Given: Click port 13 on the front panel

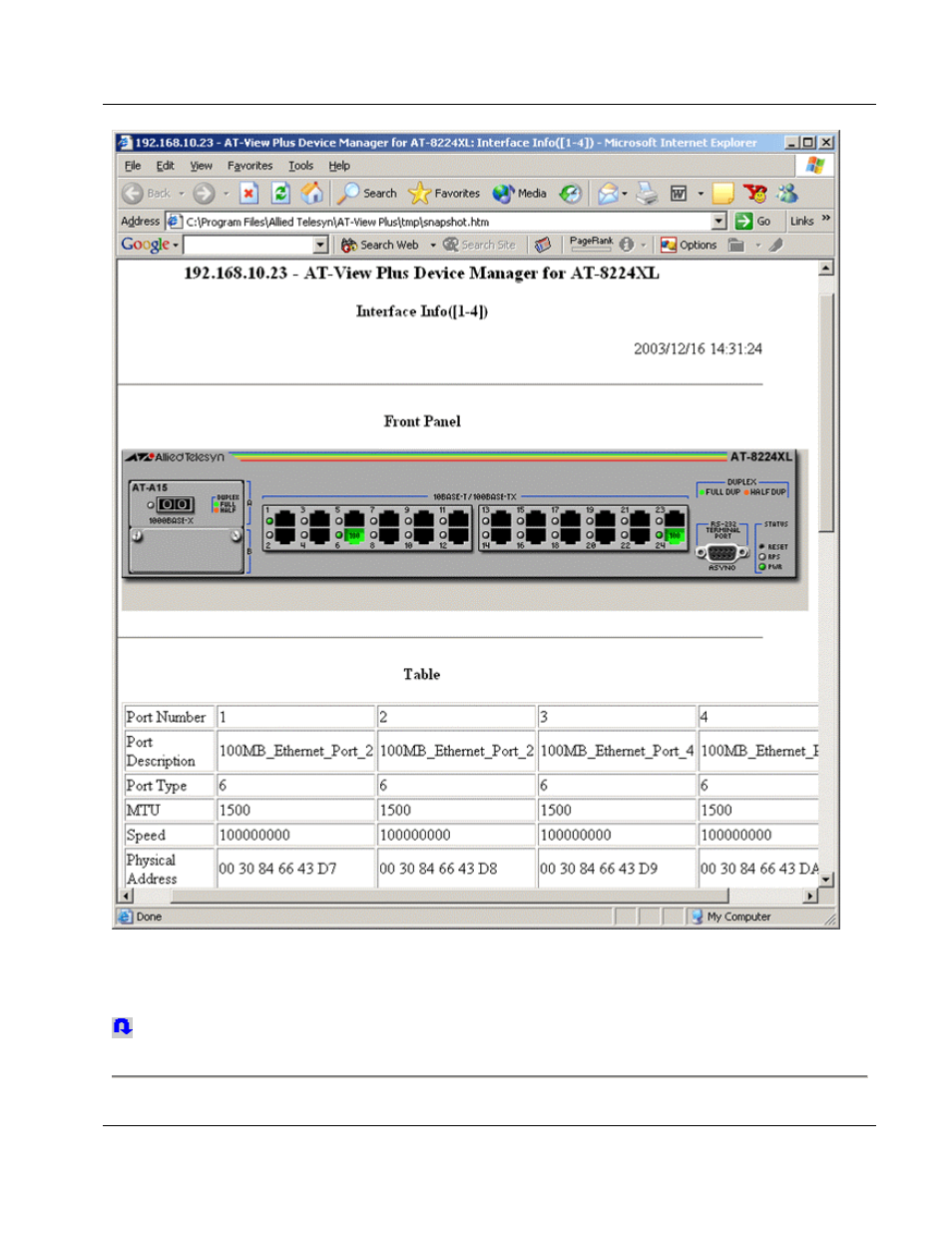Looking at the screenshot, I should [x=501, y=520].
